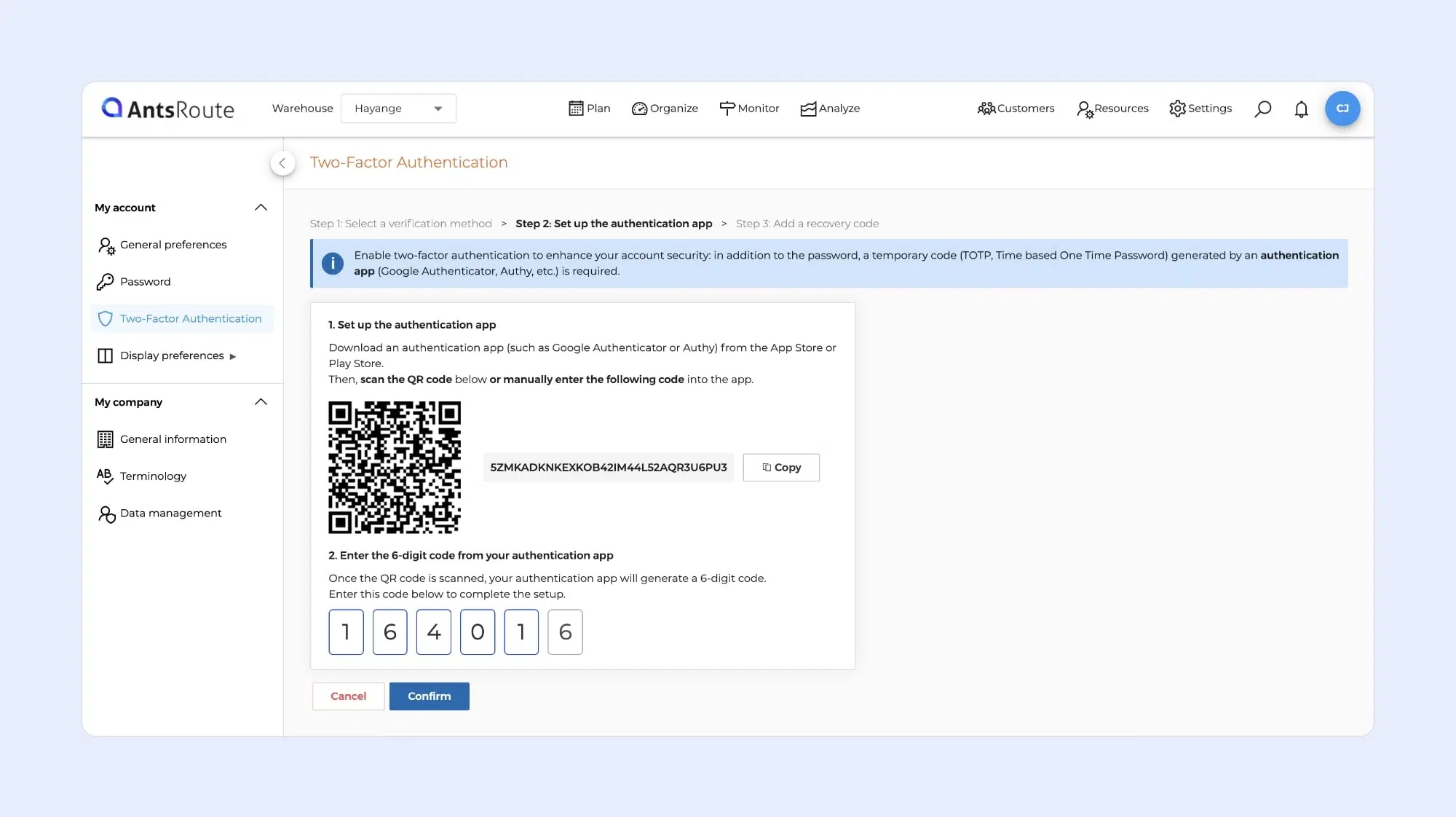Screen dimensions: 1456x818
Task: Click the QR code image
Action: click(x=395, y=468)
